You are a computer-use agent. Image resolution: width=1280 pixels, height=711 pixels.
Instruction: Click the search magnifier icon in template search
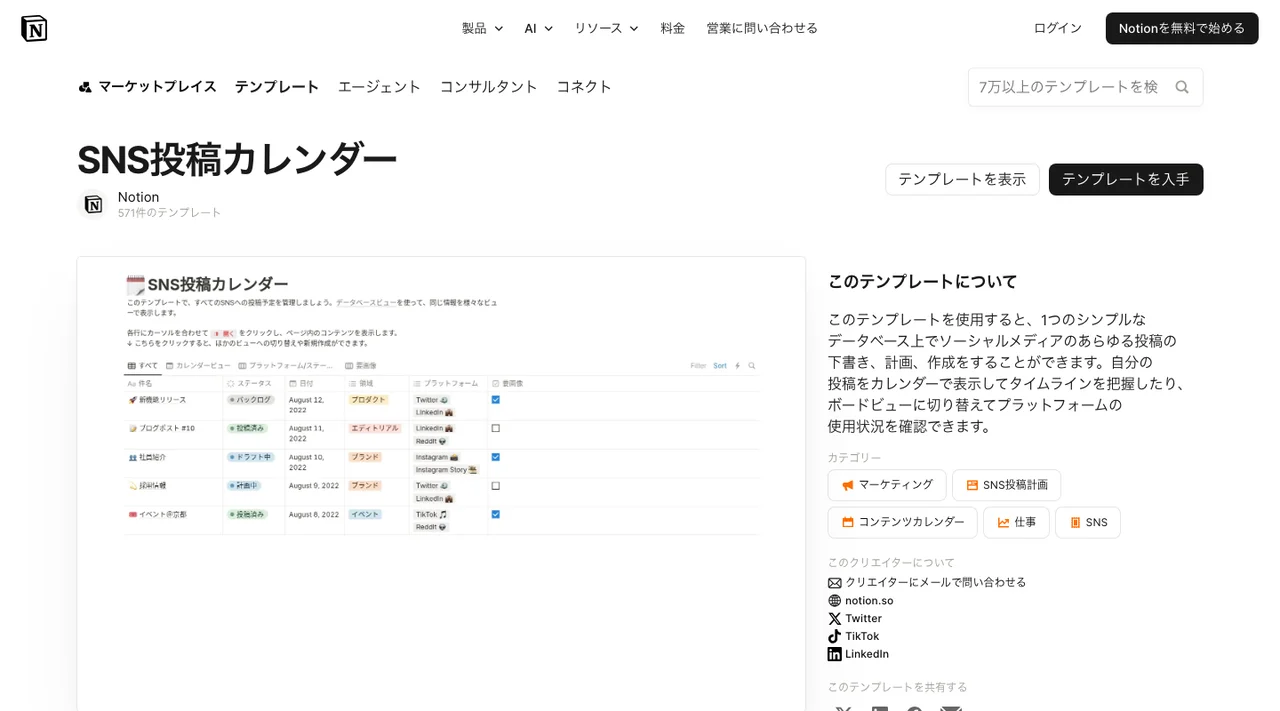pos(1182,87)
